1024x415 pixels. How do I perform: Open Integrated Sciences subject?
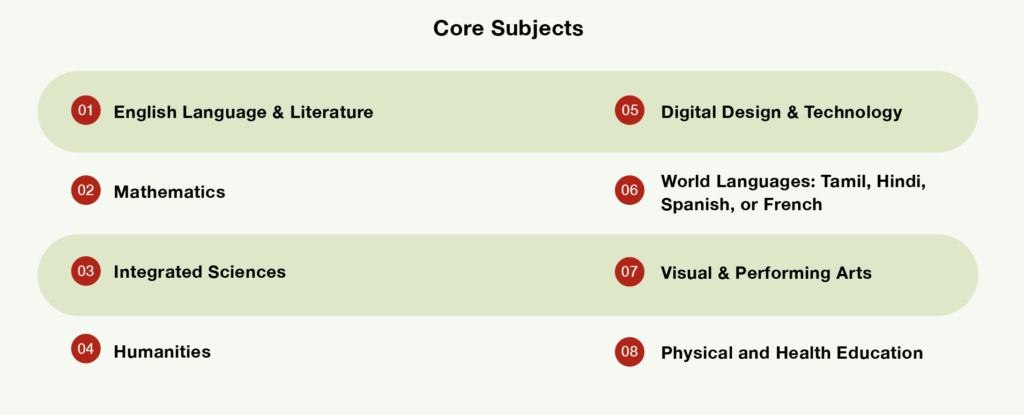point(200,272)
